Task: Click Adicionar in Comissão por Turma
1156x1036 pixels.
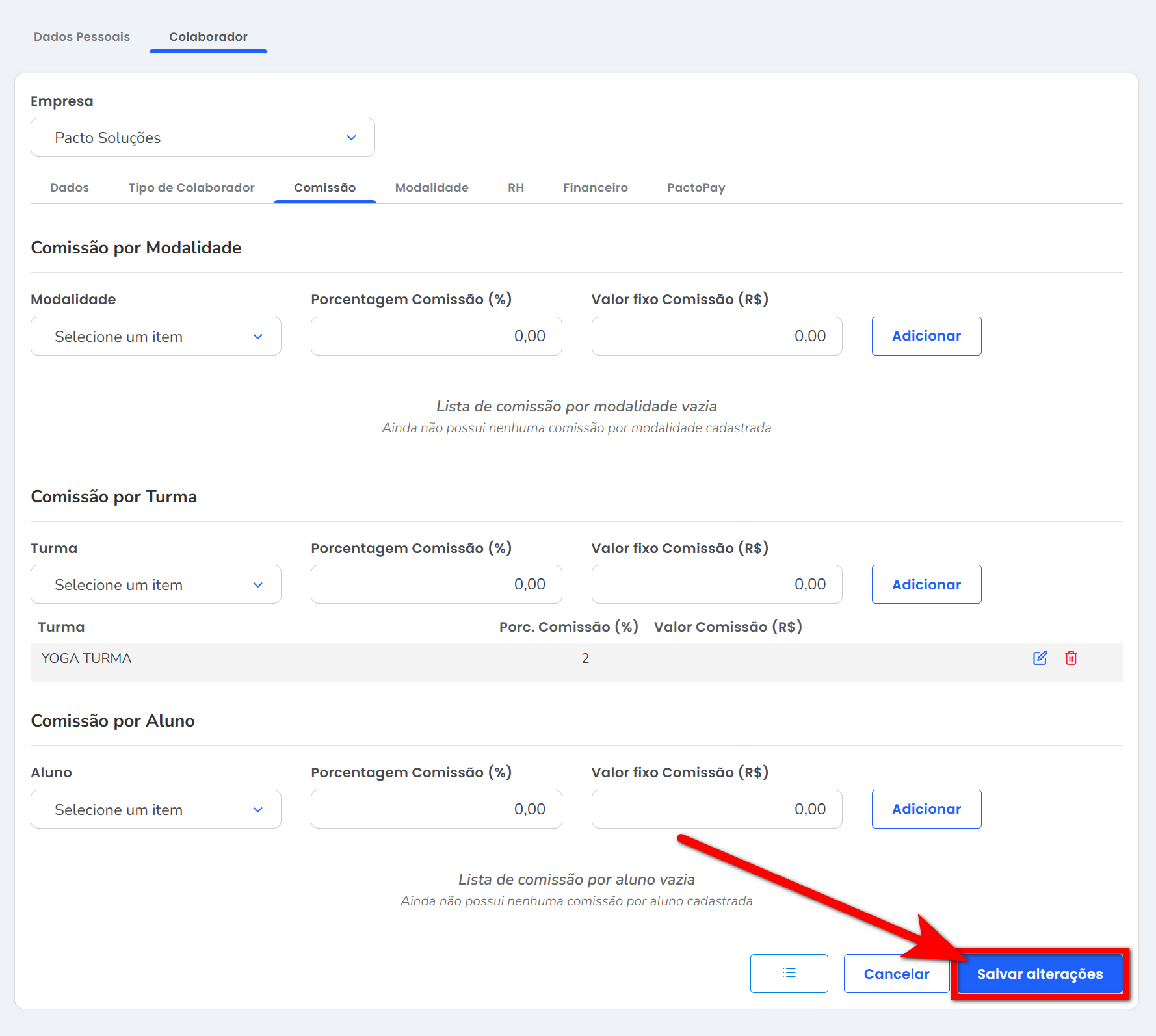Action: tap(926, 584)
